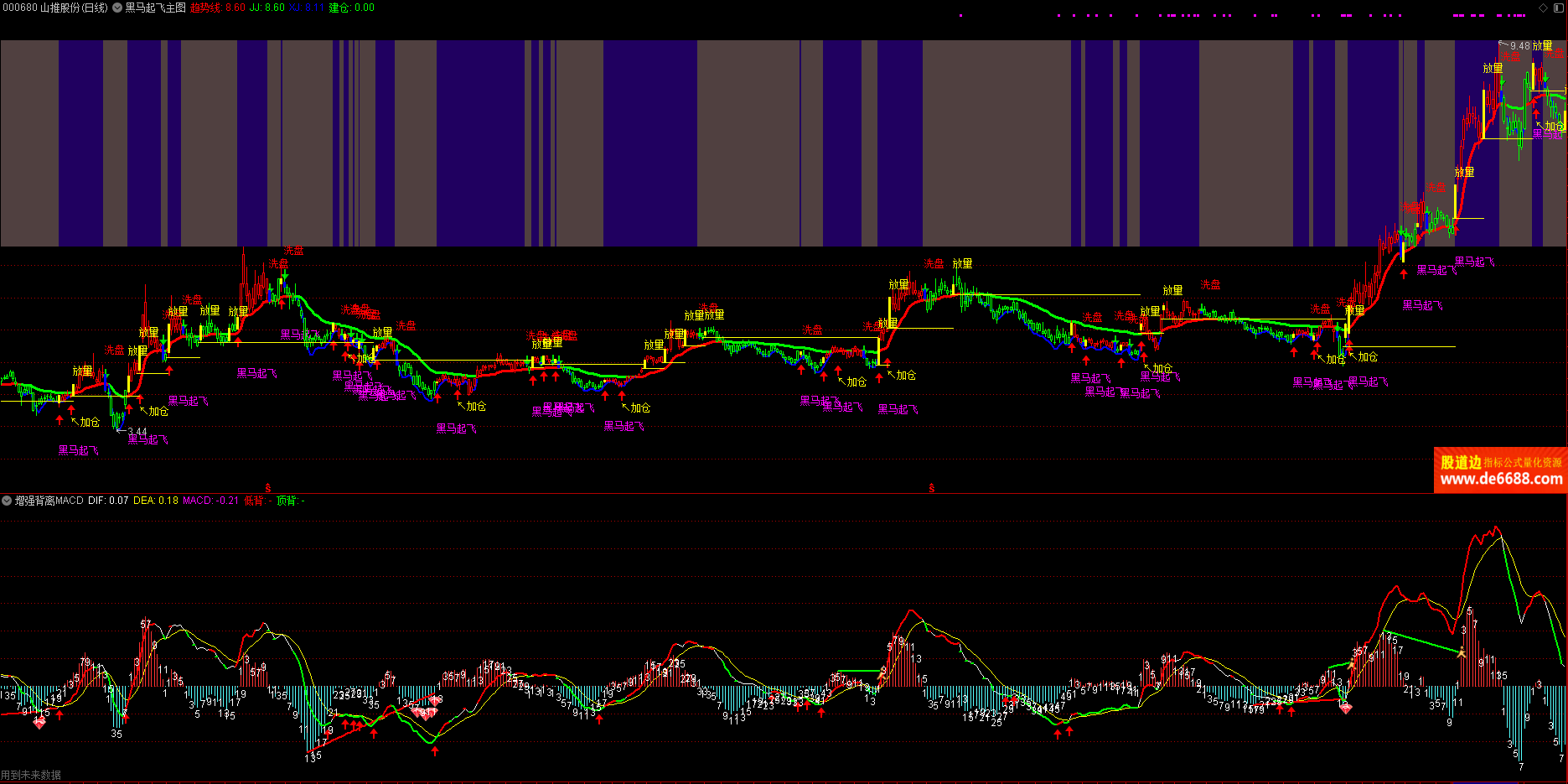Select the 黑马起飞主图 indicator name
Viewport: 1568px width, 784px height.
click(156, 8)
